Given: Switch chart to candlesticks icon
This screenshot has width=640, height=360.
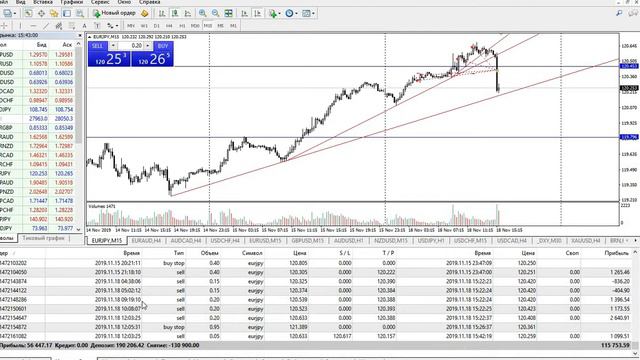Looking at the screenshot, I should click(x=175, y=13).
